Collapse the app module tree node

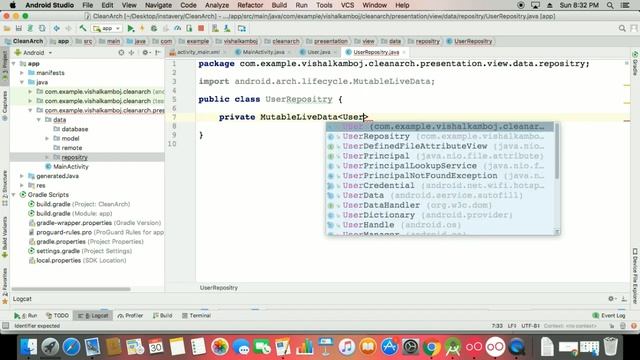(x=14, y=64)
